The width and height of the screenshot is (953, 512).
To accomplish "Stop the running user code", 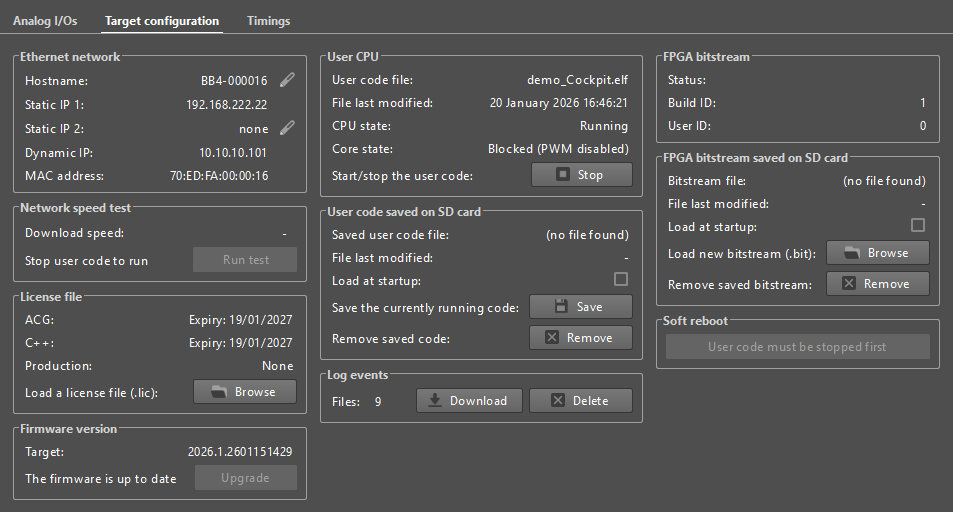I will (x=581, y=175).
